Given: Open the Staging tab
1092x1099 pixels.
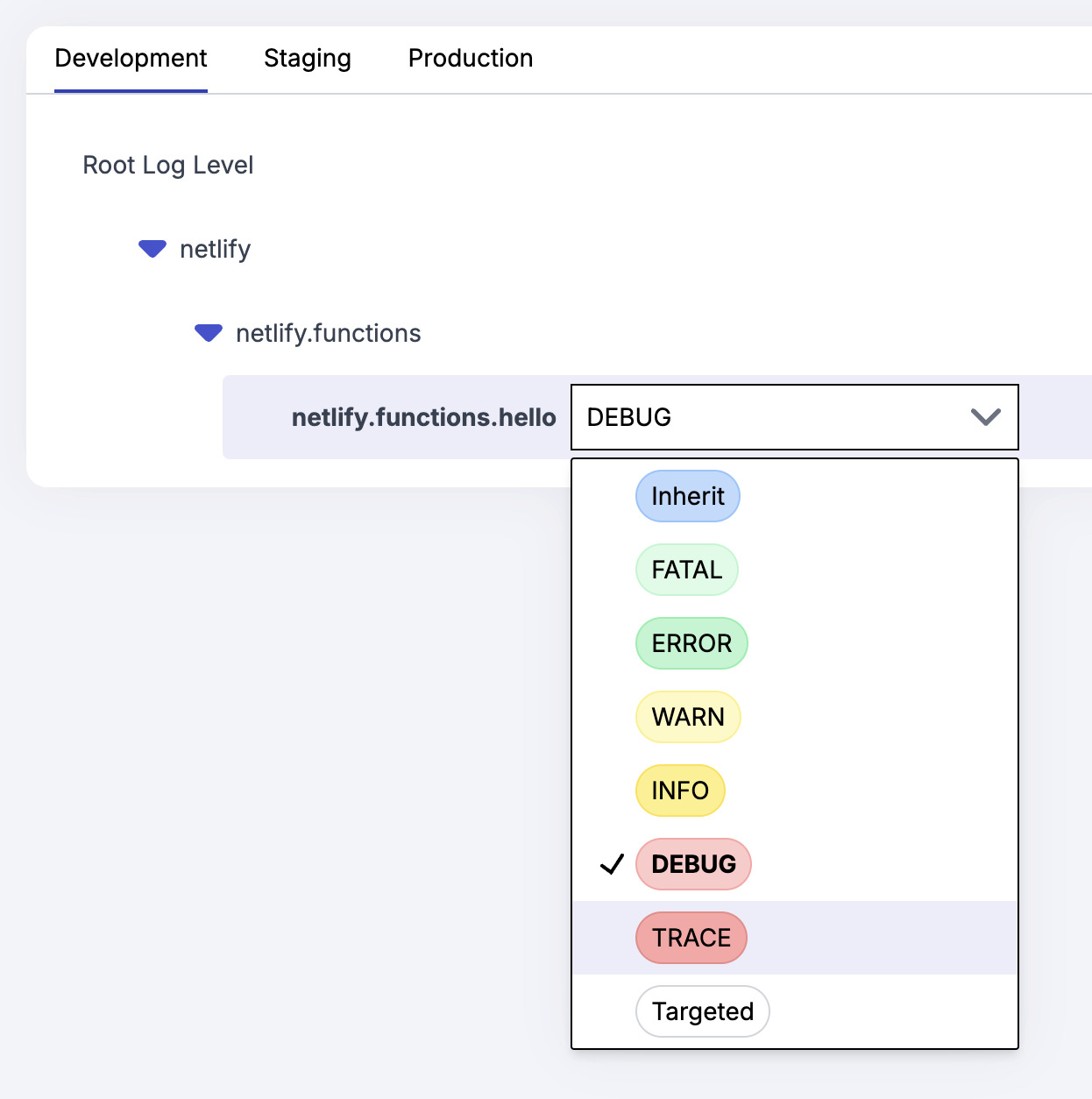Looking at the screenshot, I should coord(308,59).
